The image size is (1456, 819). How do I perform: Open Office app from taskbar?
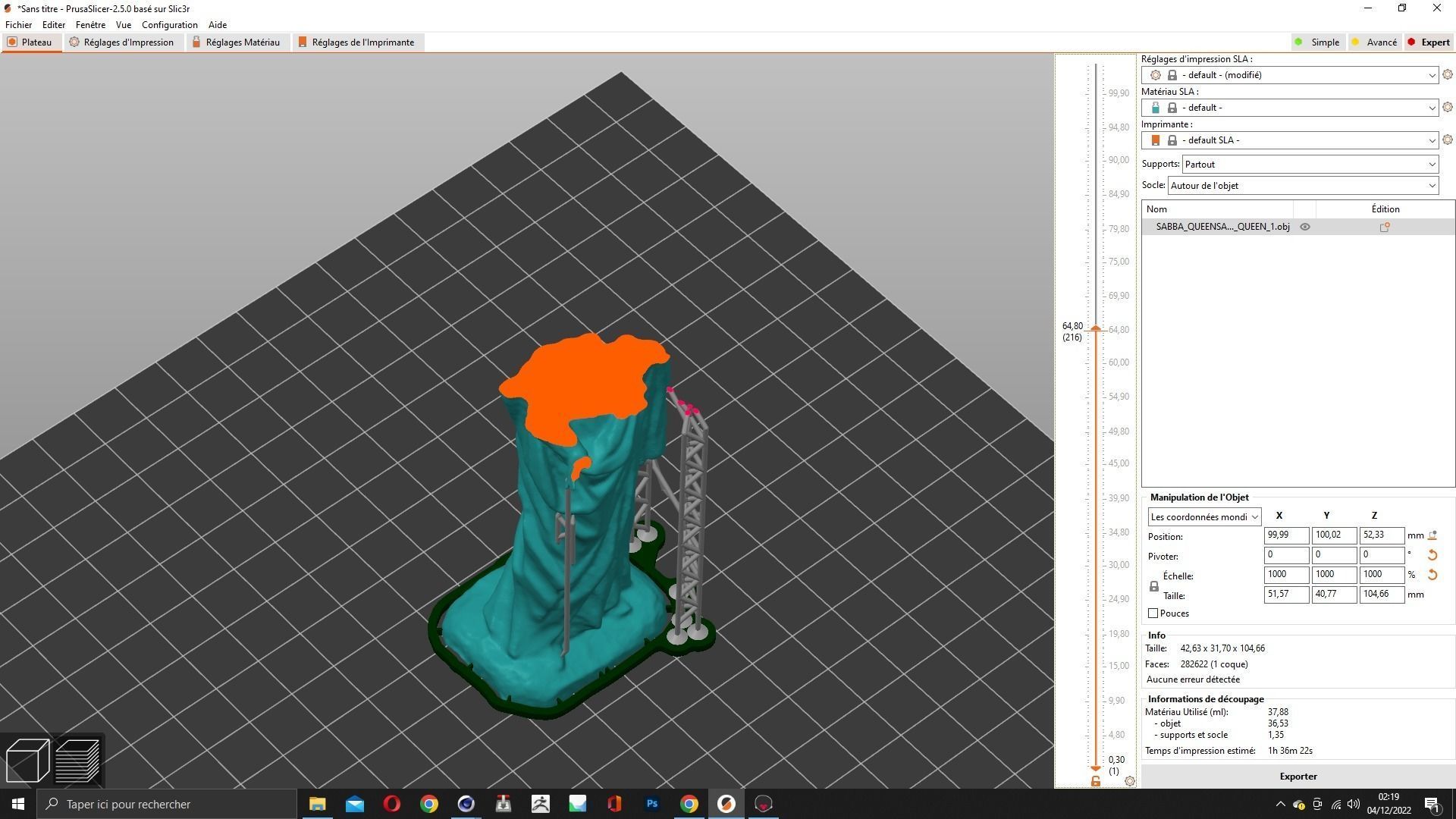[614, 804]
